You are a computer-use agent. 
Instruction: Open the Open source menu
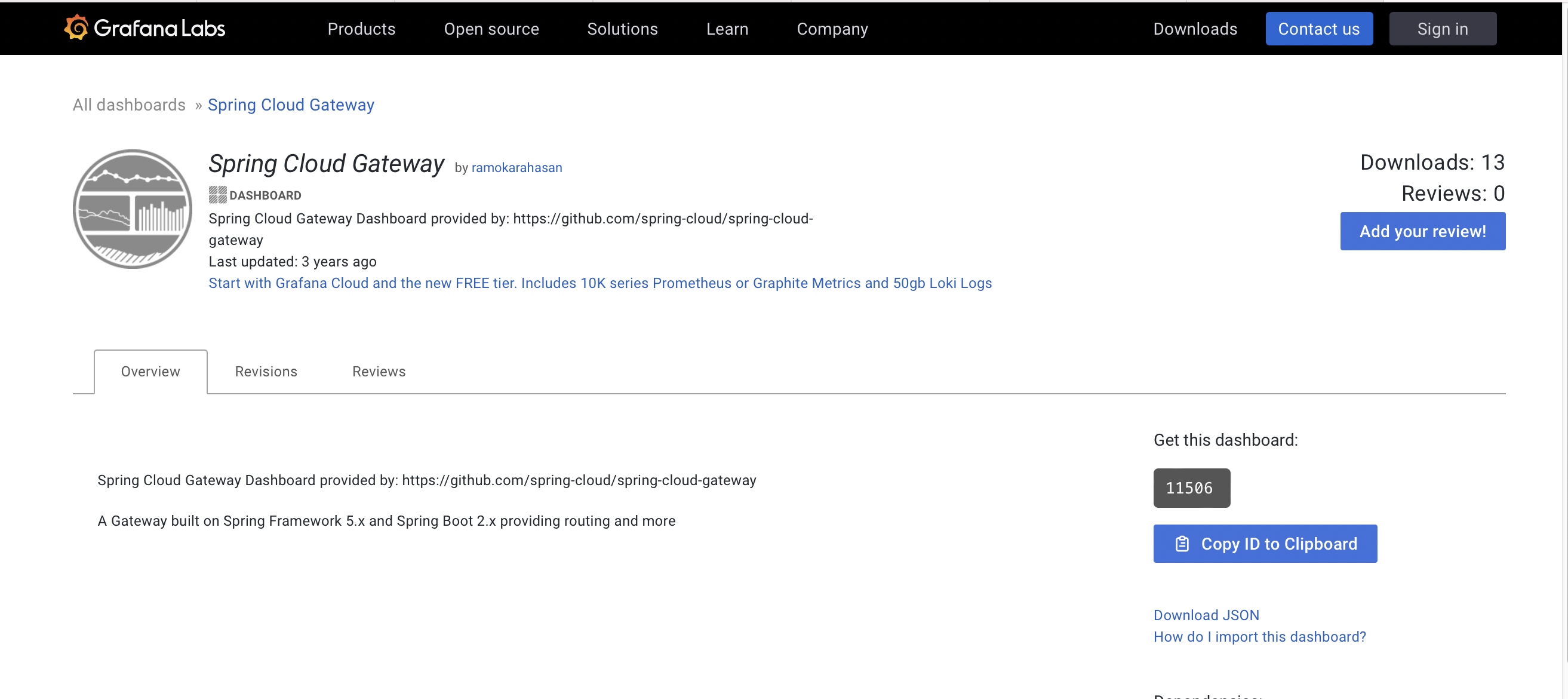pos(491,29)
